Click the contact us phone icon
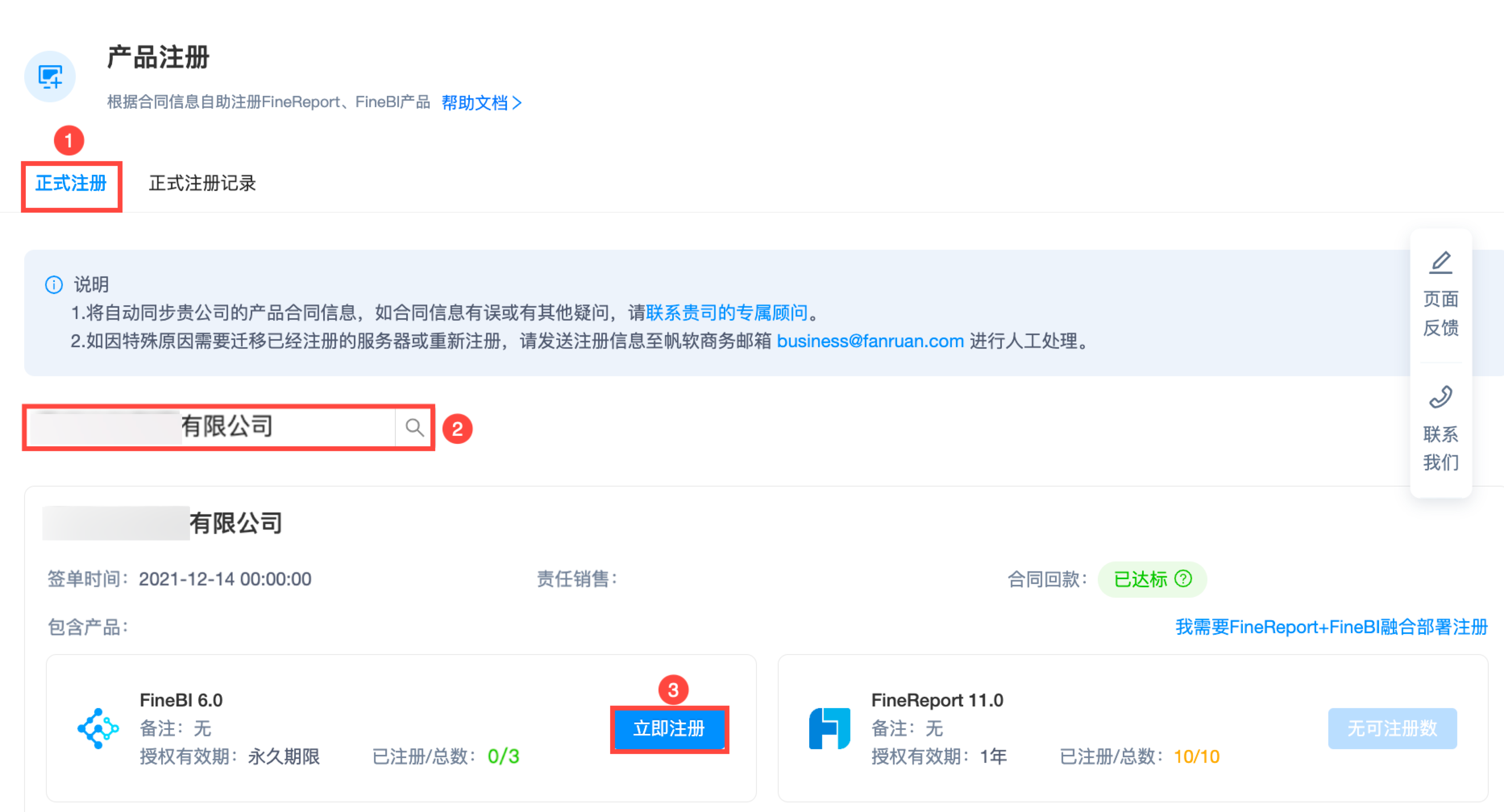 1440,397
